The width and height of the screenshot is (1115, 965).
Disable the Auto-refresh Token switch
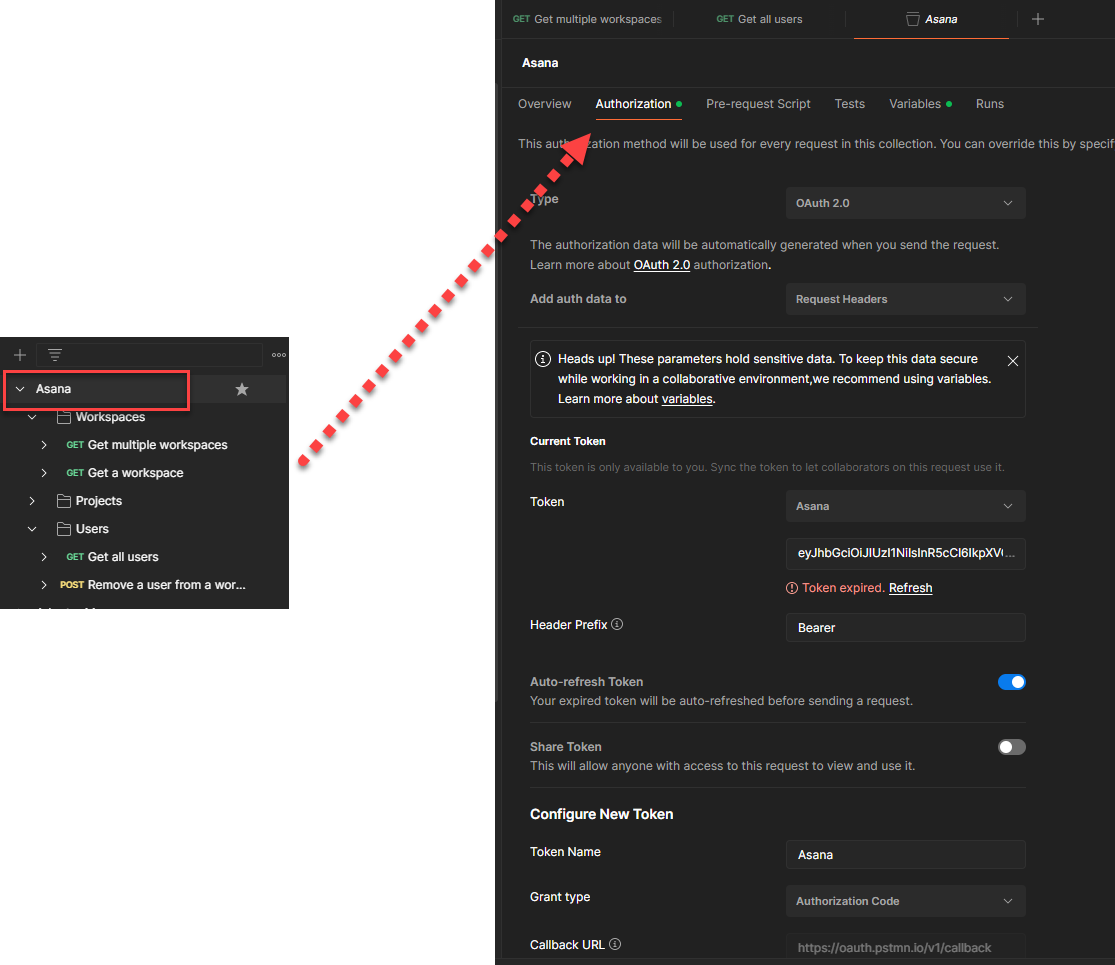tap(1011, 682)
